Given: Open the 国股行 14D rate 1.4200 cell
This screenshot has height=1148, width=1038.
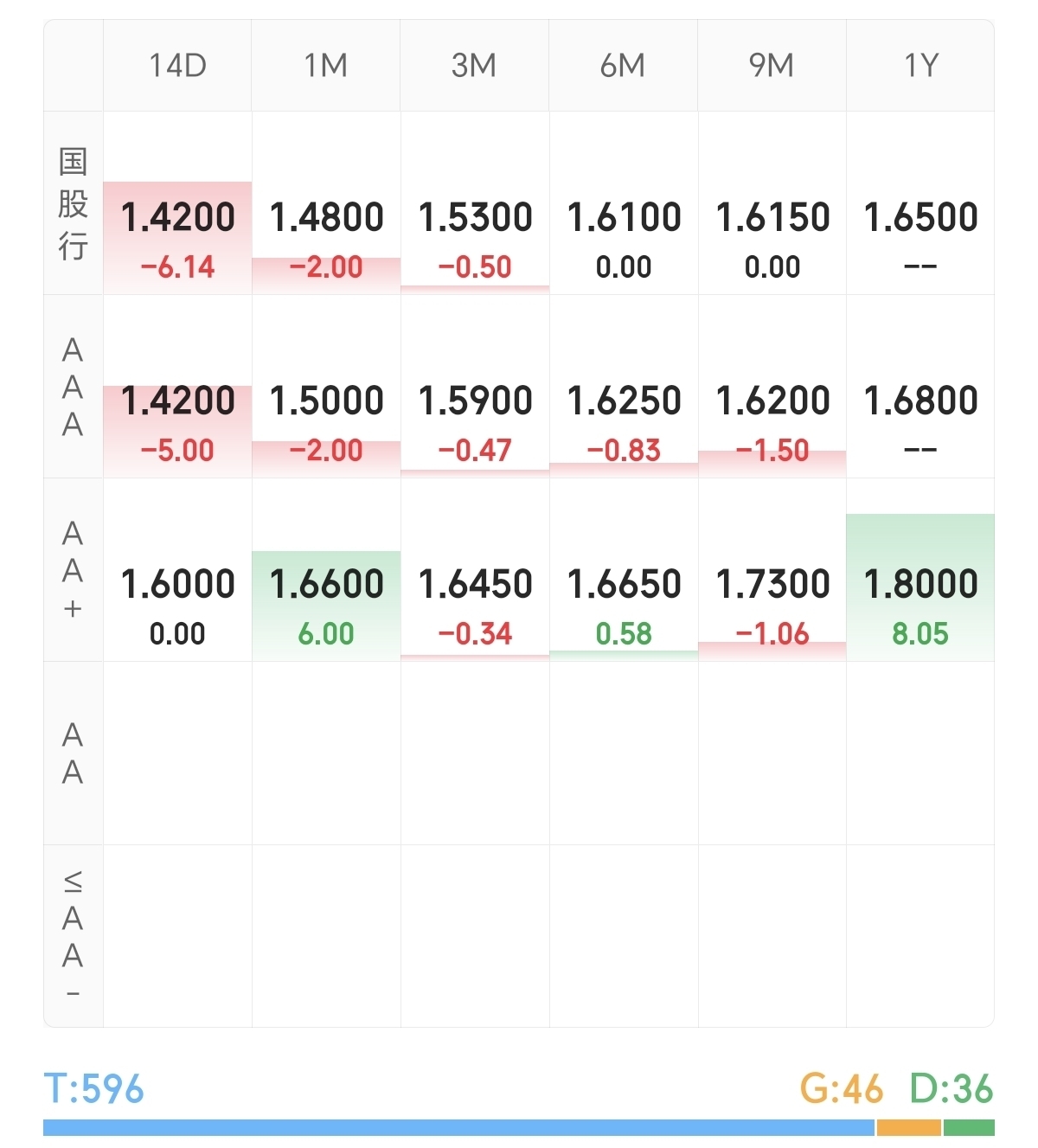Looking at the screenshot, I should tap(177, 234).
